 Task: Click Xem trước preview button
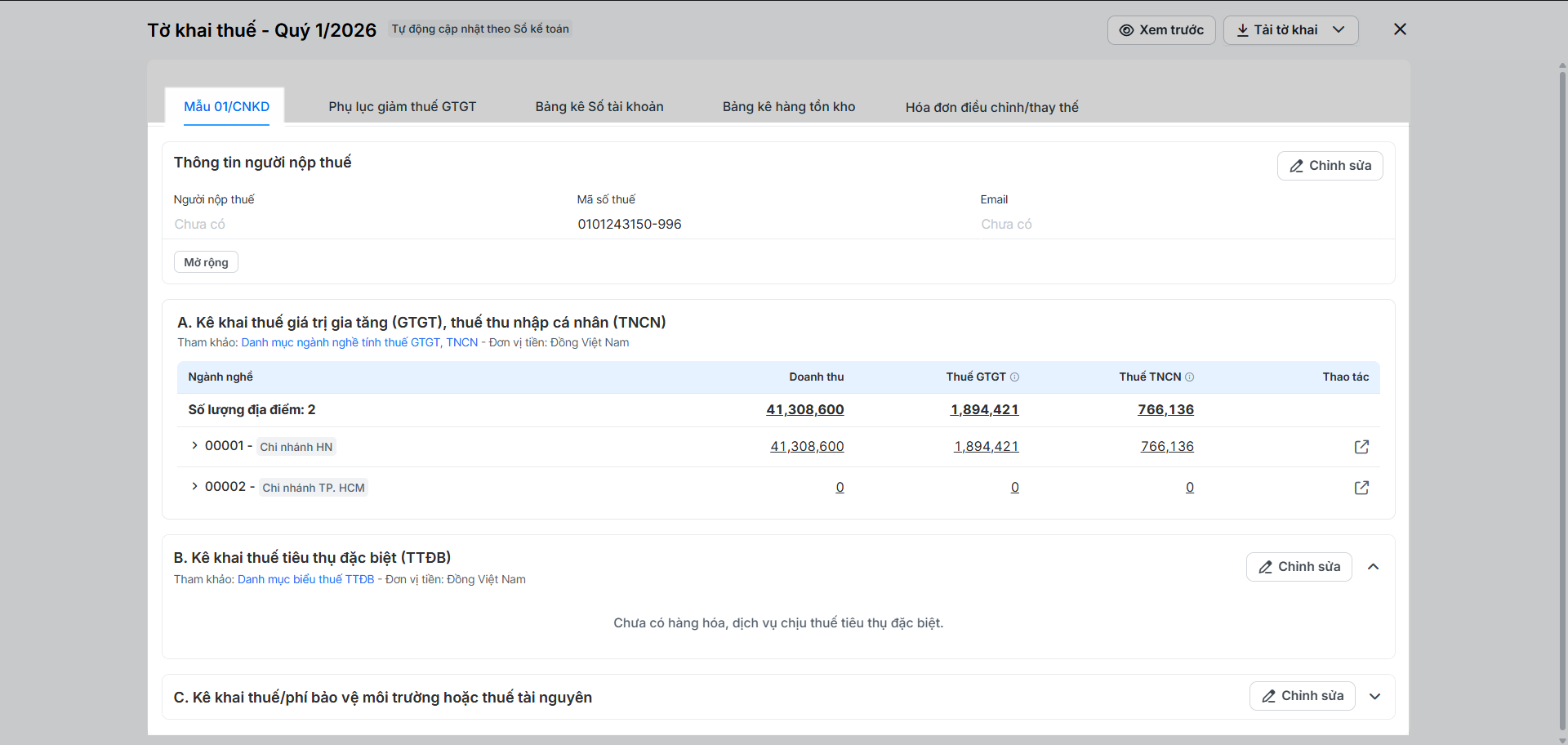point(1160,30)
